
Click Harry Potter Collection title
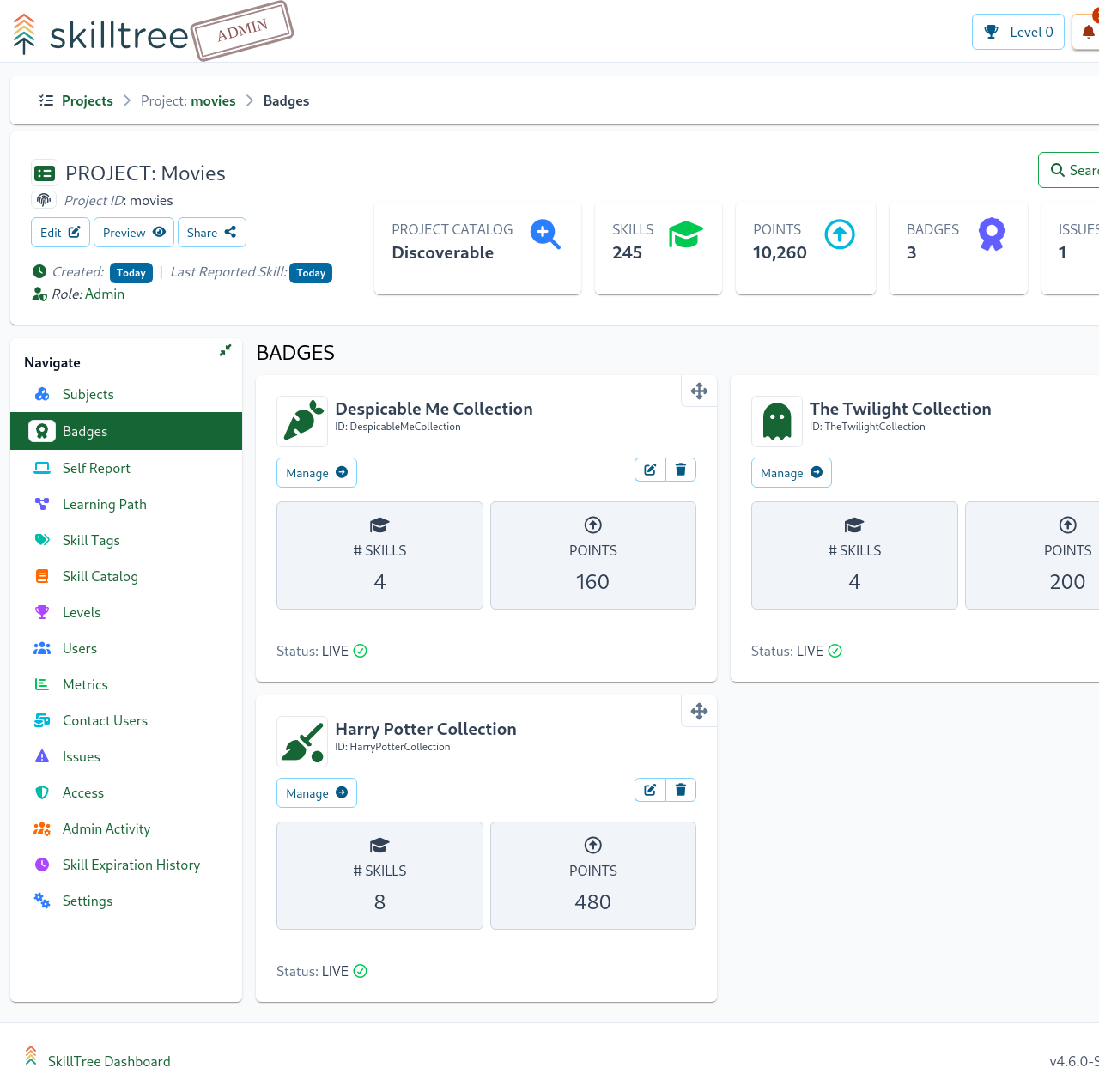[426, 729]
